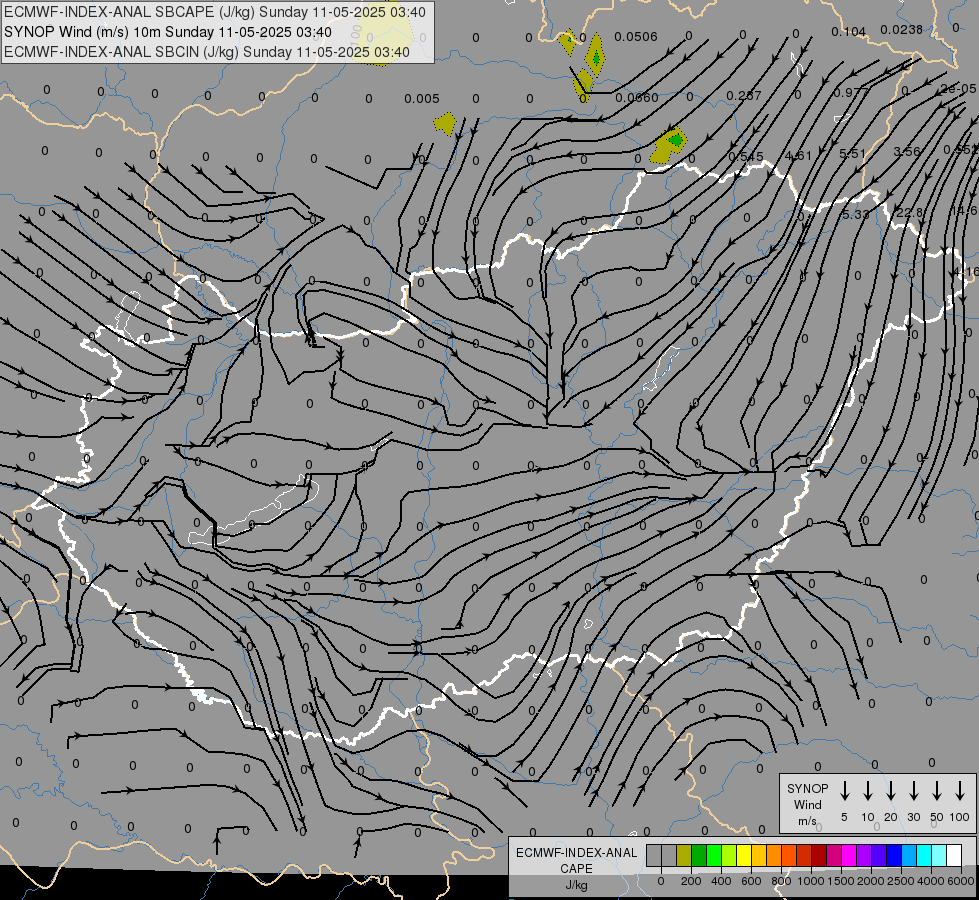
Task: Select the bright magenta swatch in the CAPE legend
Action: pos(849,856)
